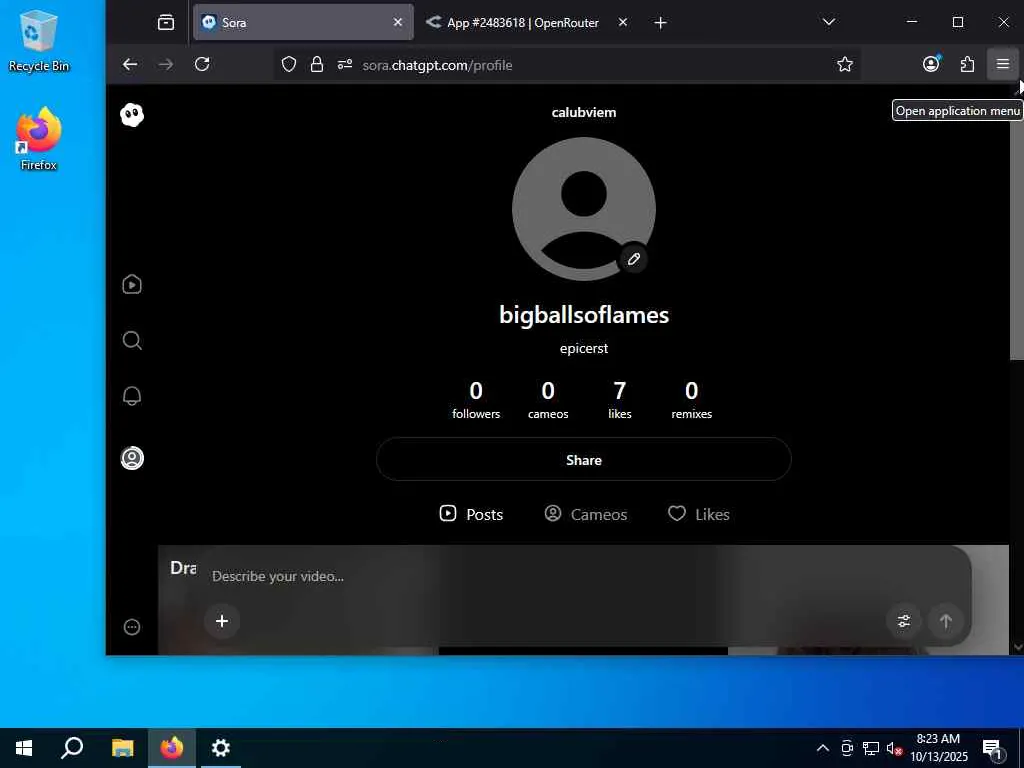This screenshot has width=1024, height=768.
Task: Go forward with the browser forward arrow
Action: tap(166, 64)
